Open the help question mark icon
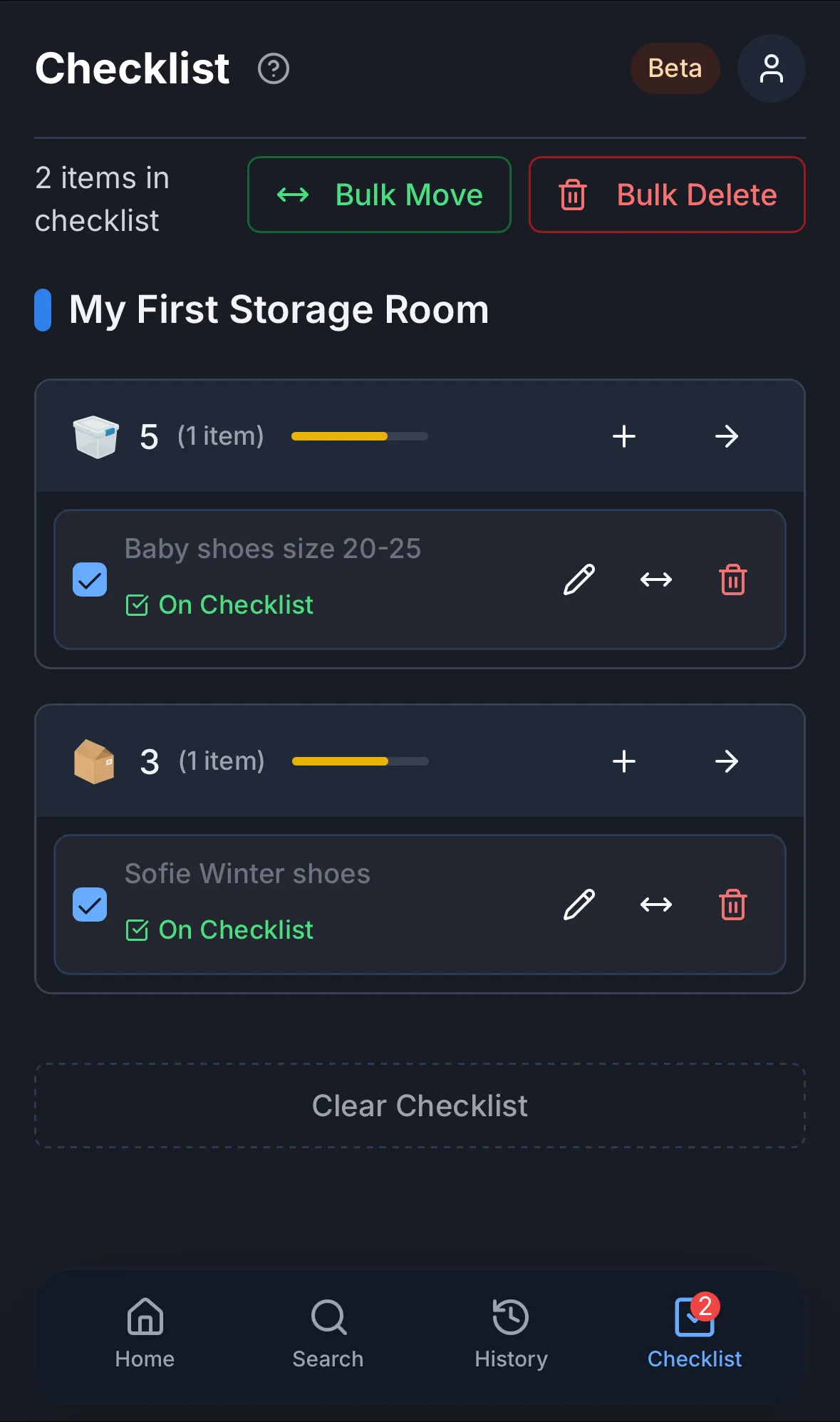 pyautogui.click(x=274, y=69)
